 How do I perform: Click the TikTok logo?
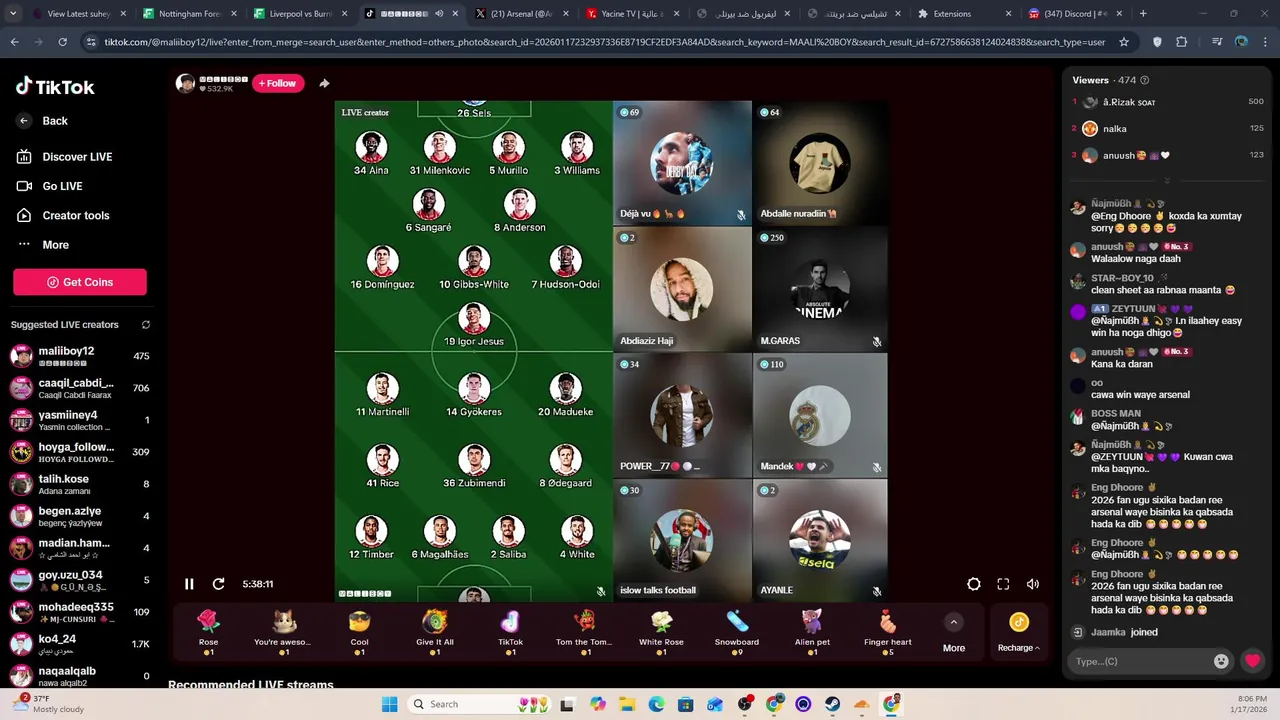coord(55,87)
